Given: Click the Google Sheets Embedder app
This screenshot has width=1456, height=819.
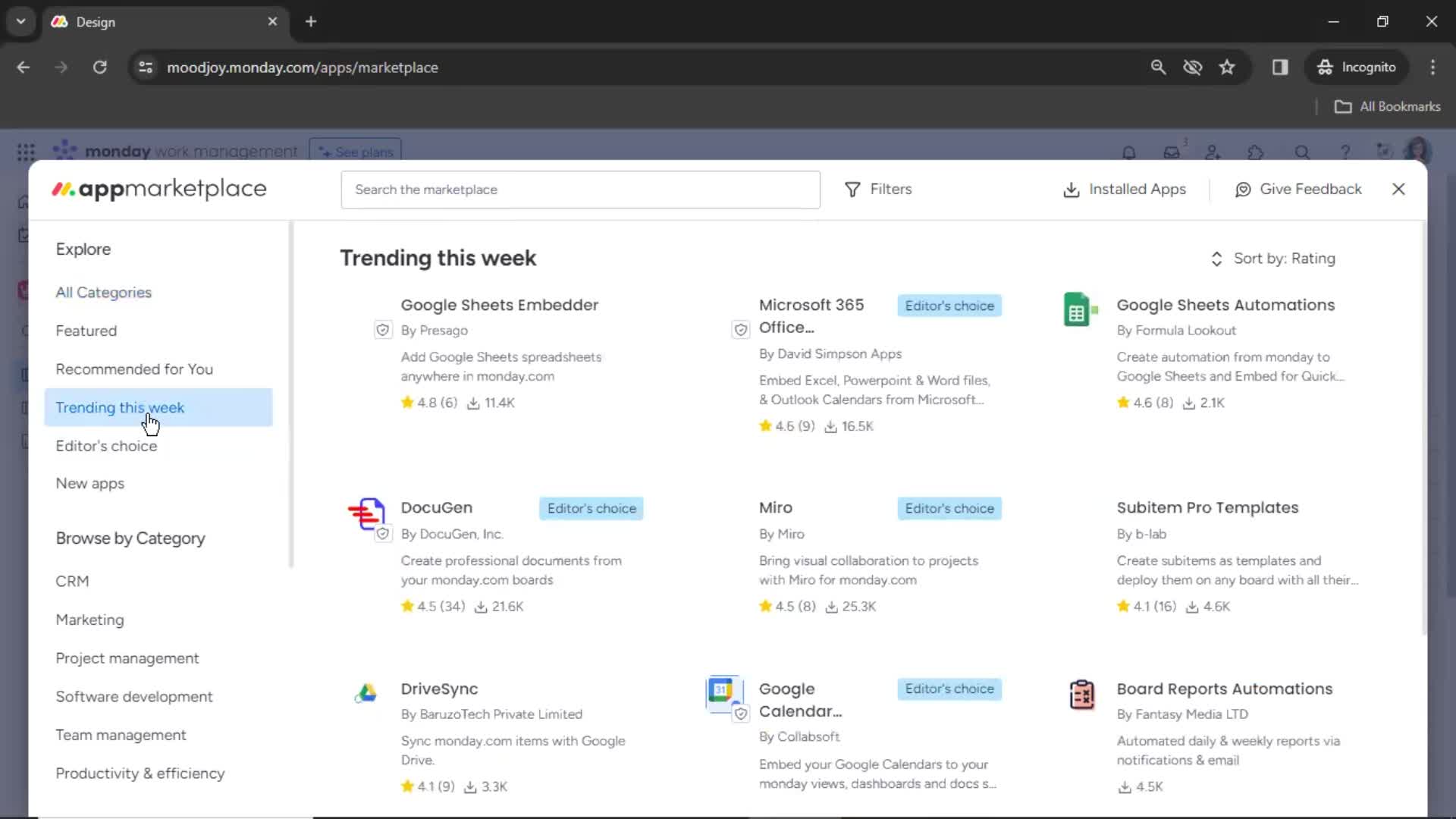Looking at the screenshot, I should (500, 305).
